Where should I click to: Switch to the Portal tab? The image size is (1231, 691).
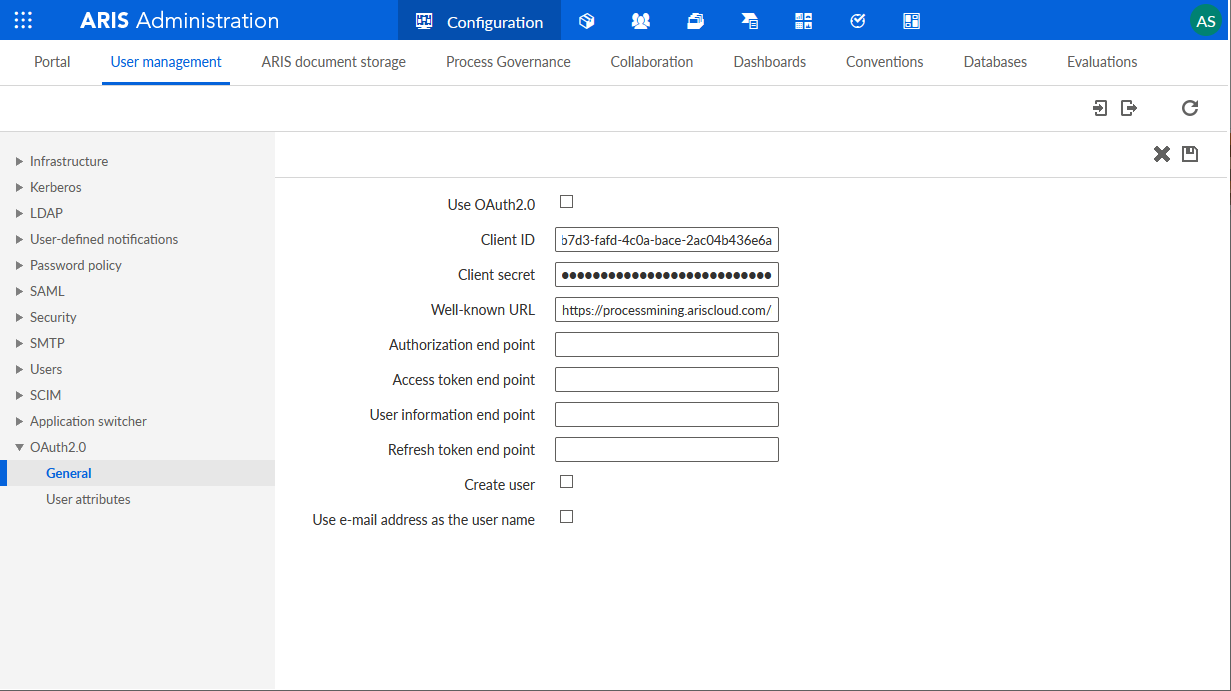(x=52, y=62)
